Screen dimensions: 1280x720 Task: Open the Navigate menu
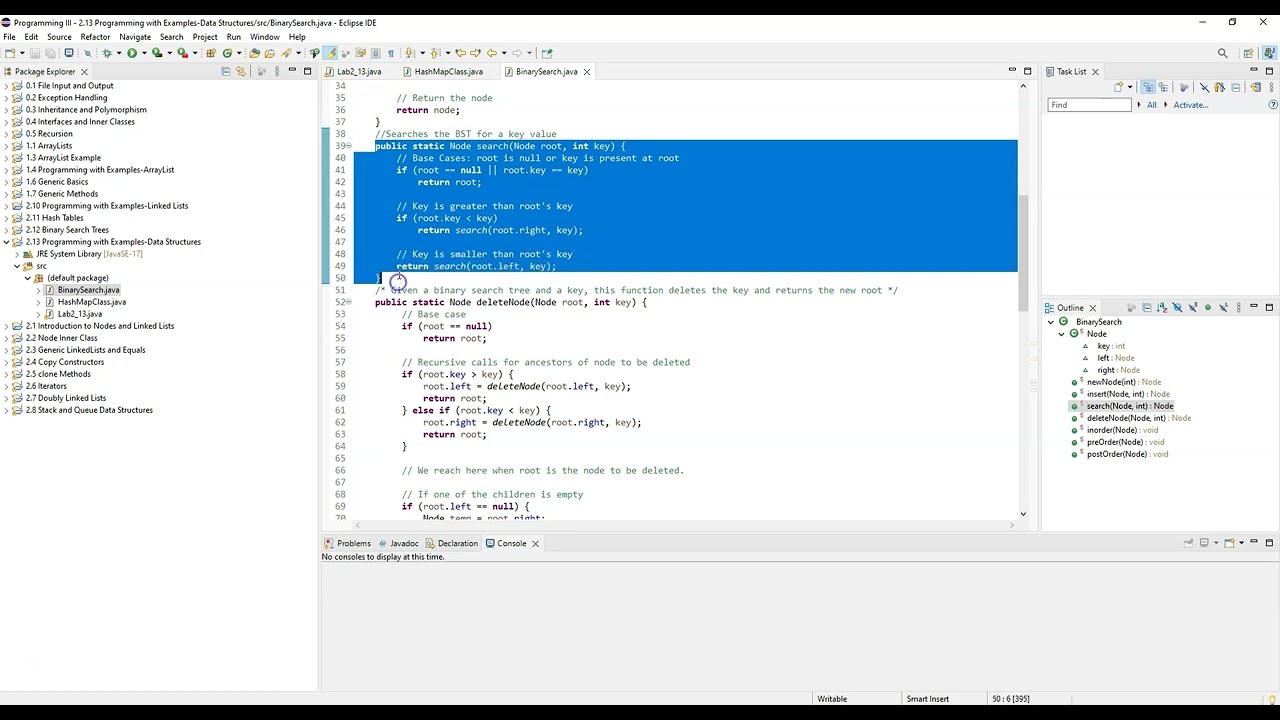(x=135, y=37)
